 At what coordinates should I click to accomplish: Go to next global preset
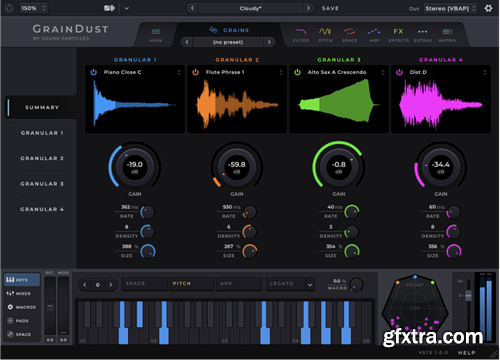coord(308,8)
